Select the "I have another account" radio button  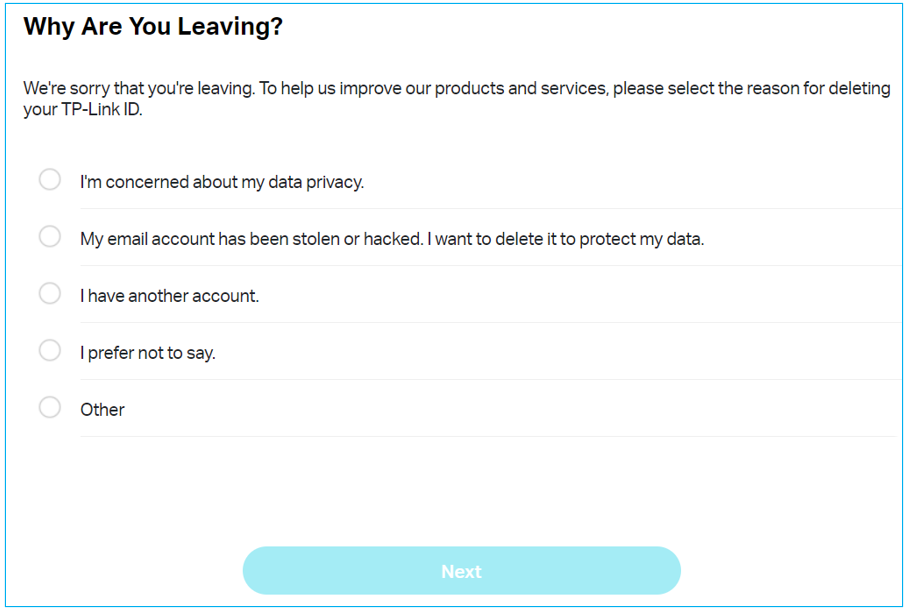pyautogui.click(x=49, y=293)
